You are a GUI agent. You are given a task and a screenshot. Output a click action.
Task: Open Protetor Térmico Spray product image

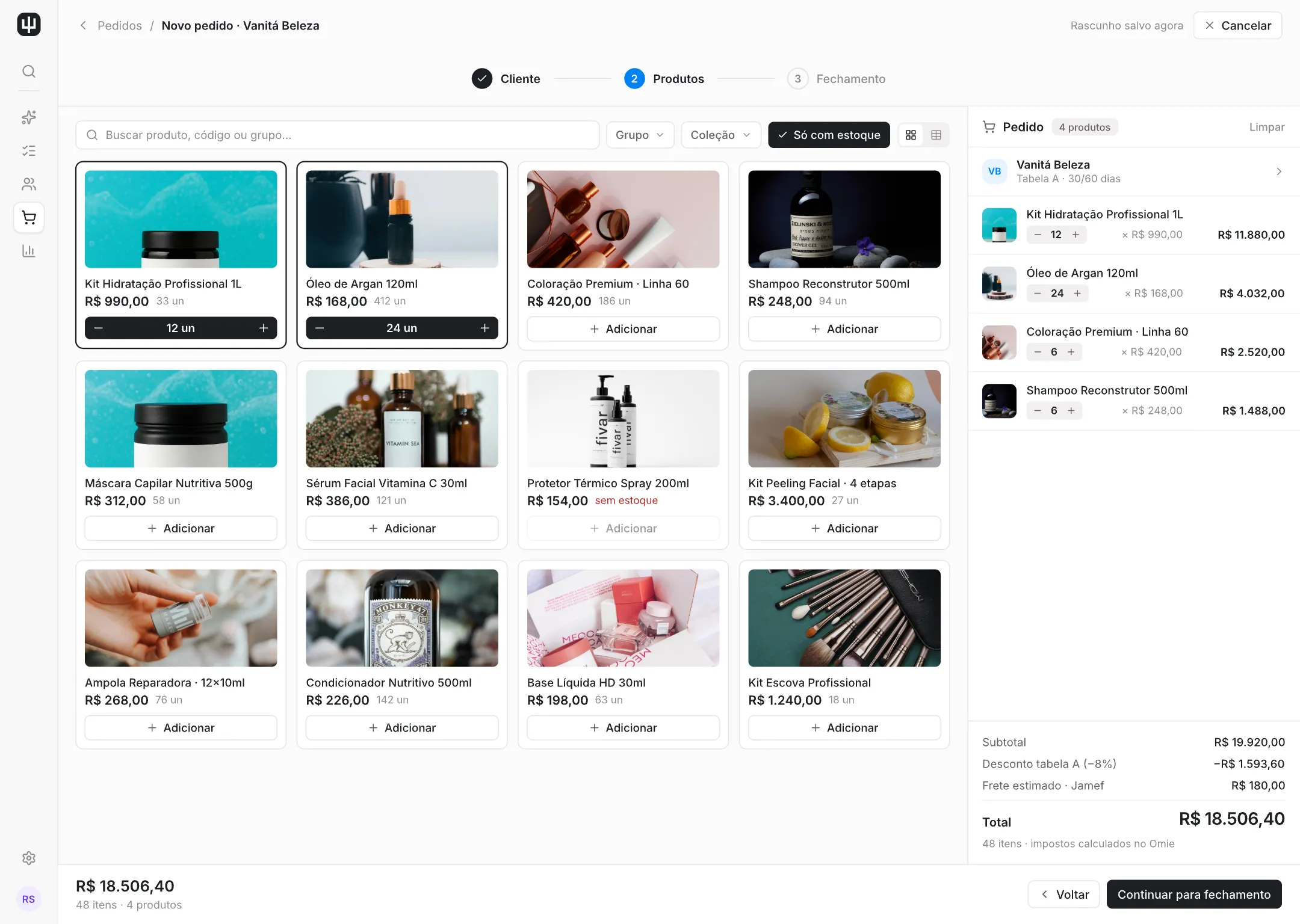pos(623,418)
